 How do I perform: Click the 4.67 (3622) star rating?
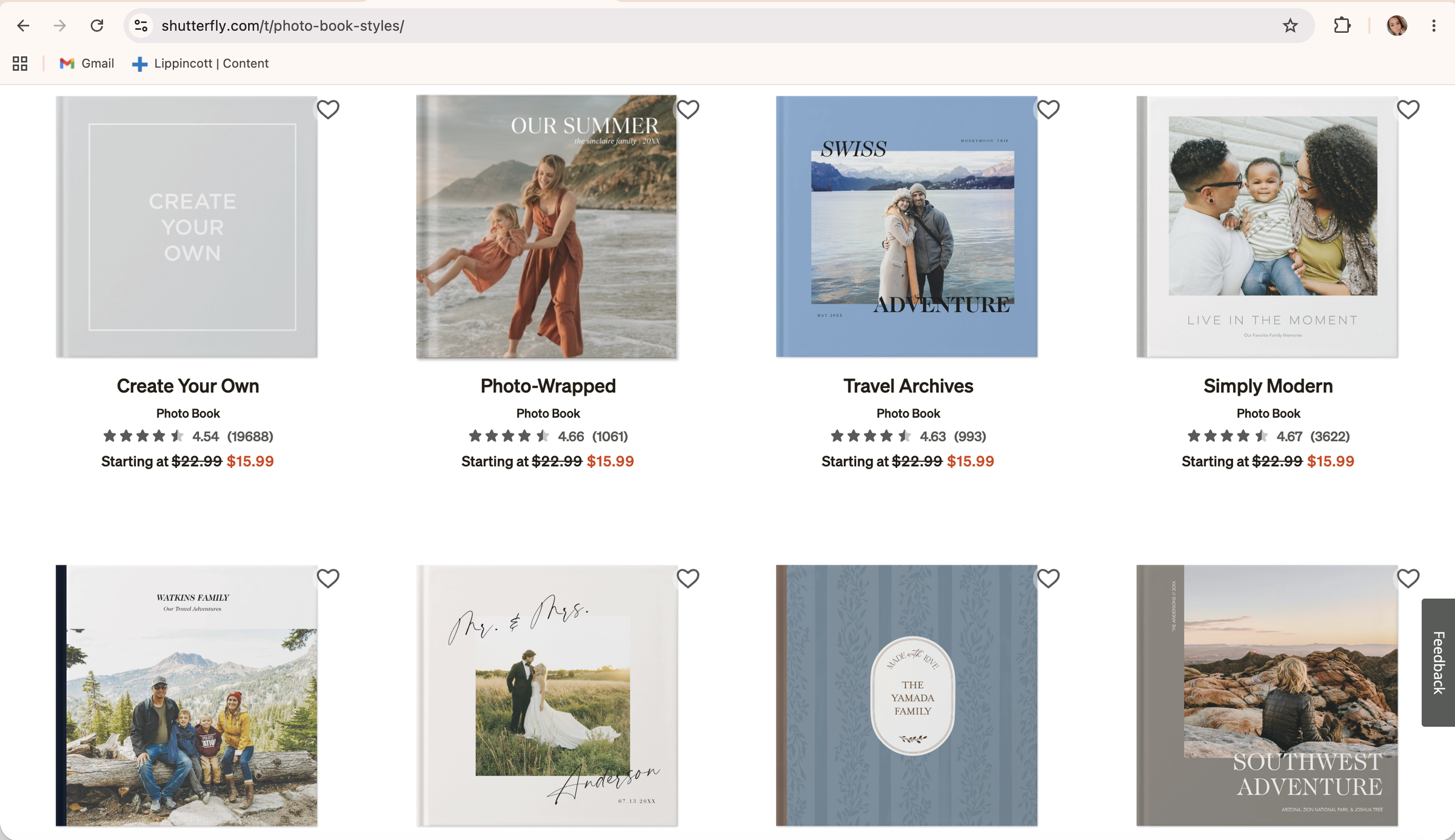pos(1268,436)
